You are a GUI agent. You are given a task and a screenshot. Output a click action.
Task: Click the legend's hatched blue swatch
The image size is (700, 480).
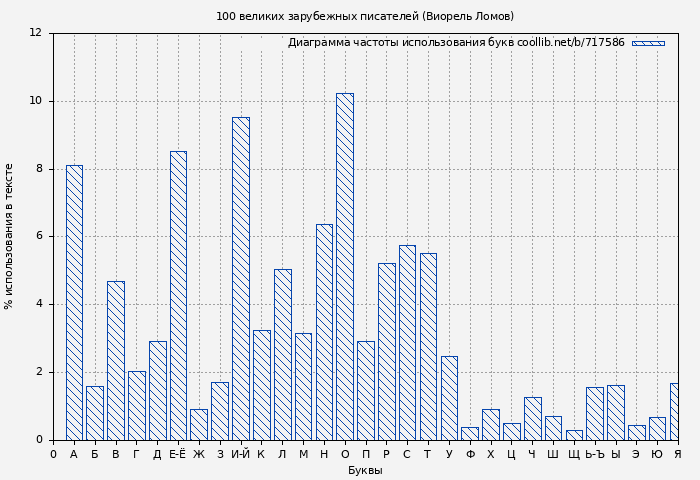(x=647, y=43)
